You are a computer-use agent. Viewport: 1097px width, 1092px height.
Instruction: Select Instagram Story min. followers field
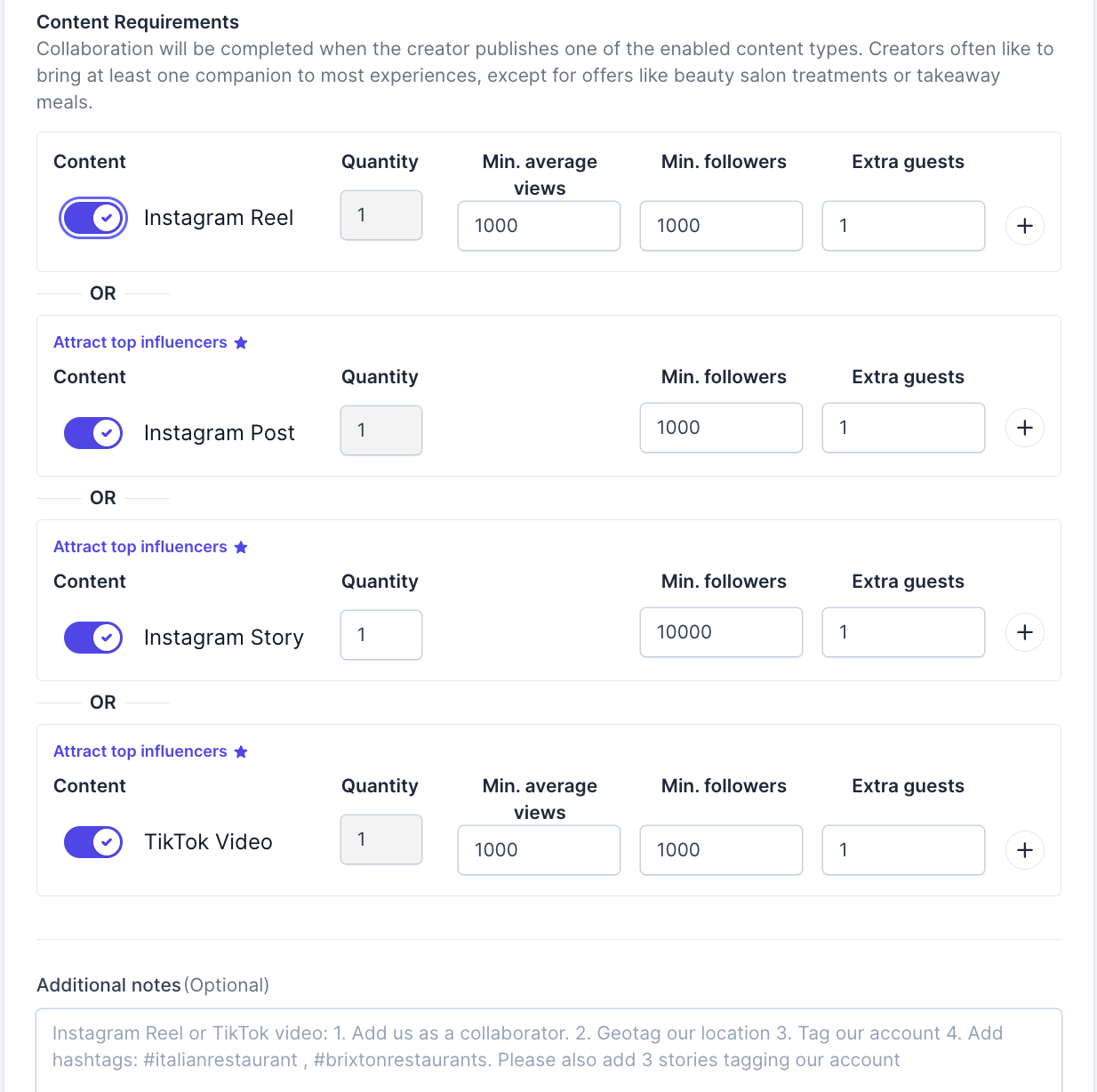pyautogui.click(x=721, y=632)
